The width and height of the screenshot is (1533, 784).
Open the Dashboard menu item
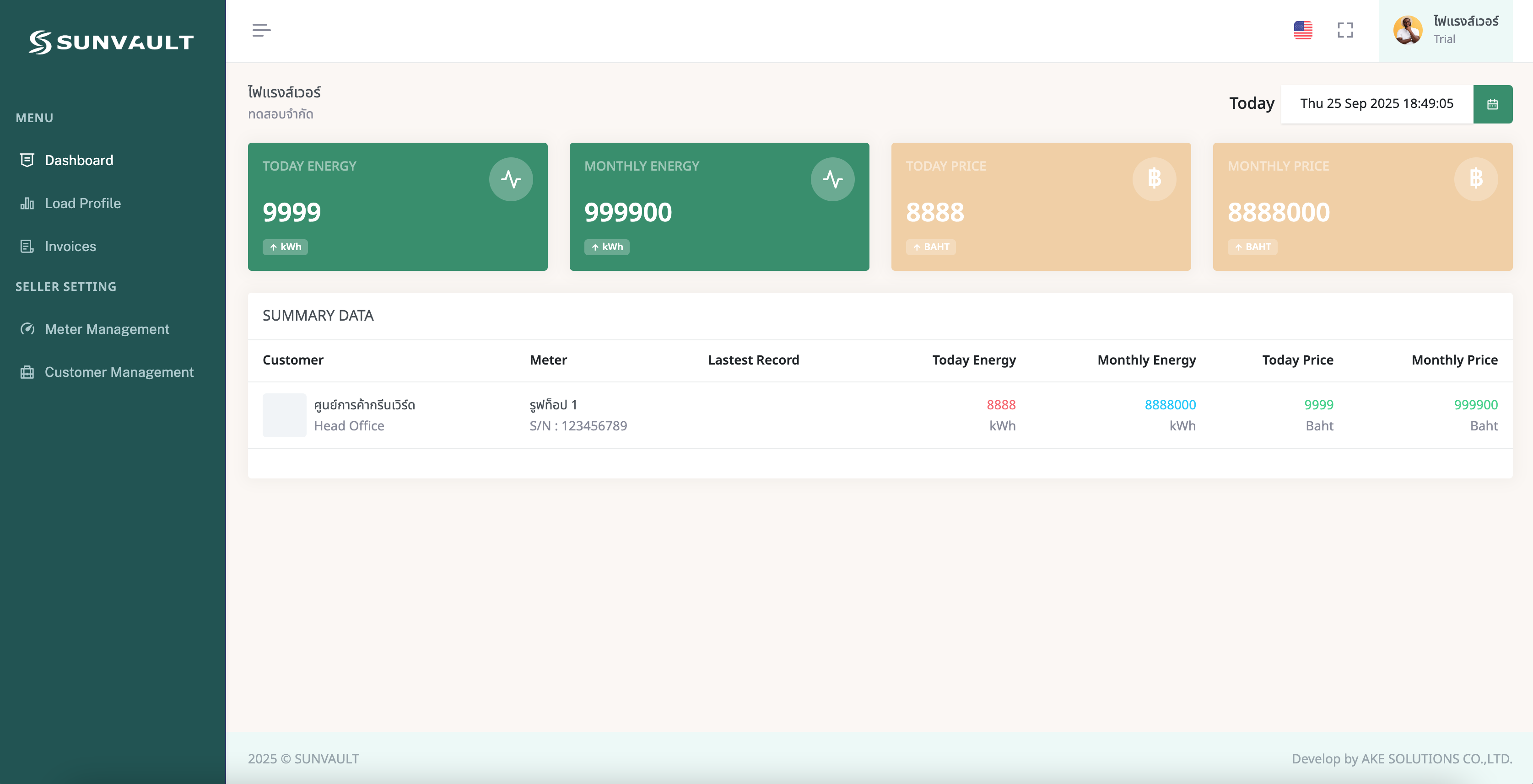pyautogui.click(x=79, y=160)
